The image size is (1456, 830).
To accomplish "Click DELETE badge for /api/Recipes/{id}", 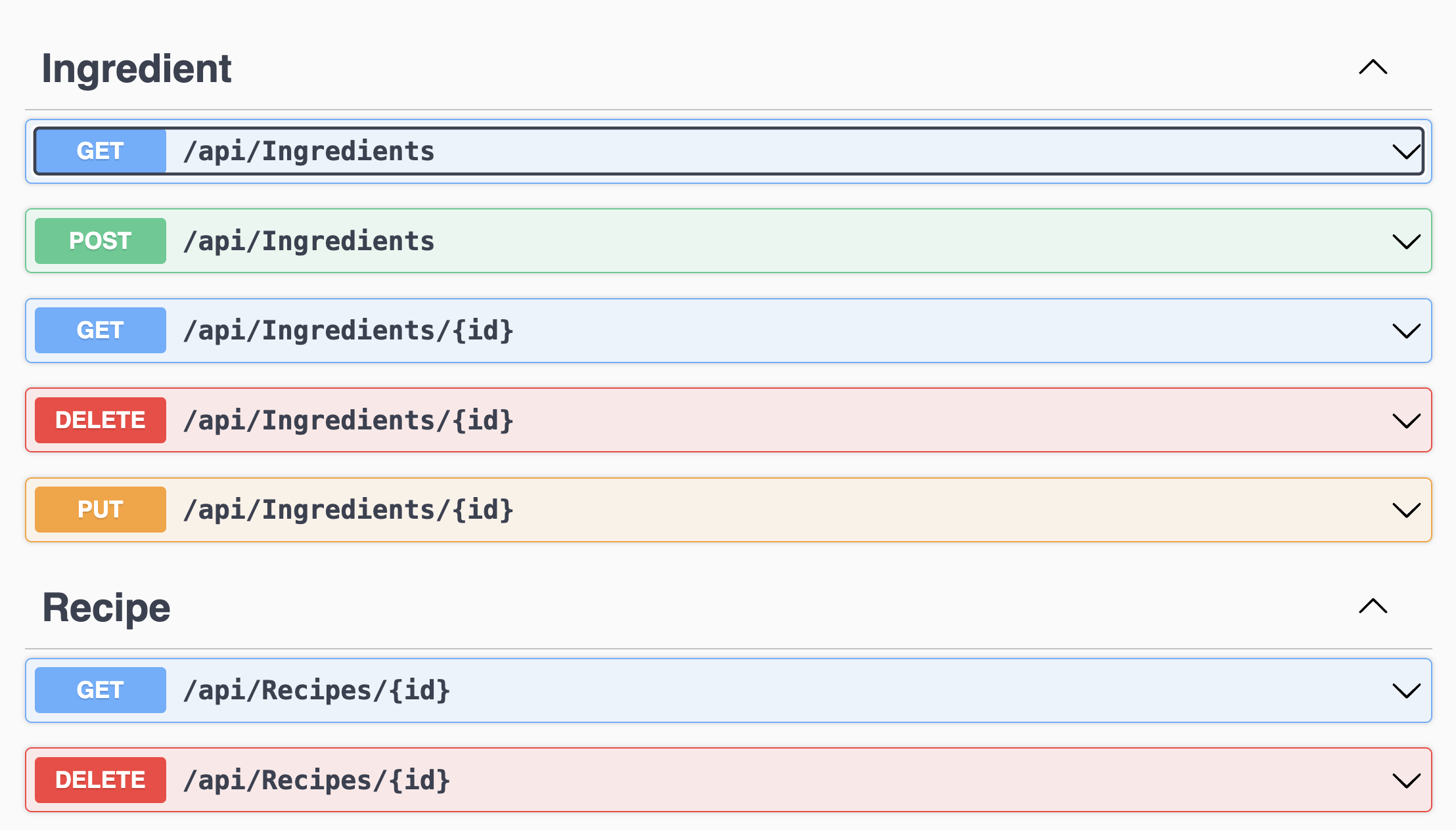I will [x=100, y=780].
